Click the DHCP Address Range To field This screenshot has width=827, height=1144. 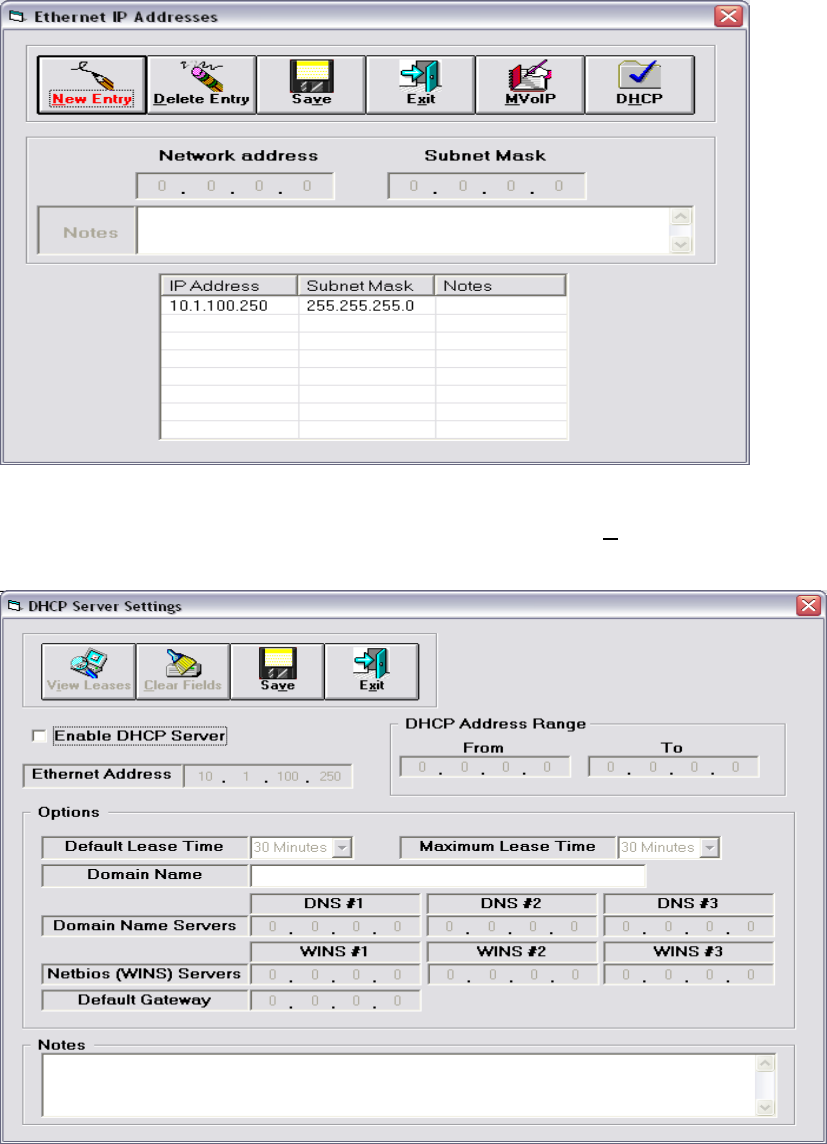click(674, 768)
